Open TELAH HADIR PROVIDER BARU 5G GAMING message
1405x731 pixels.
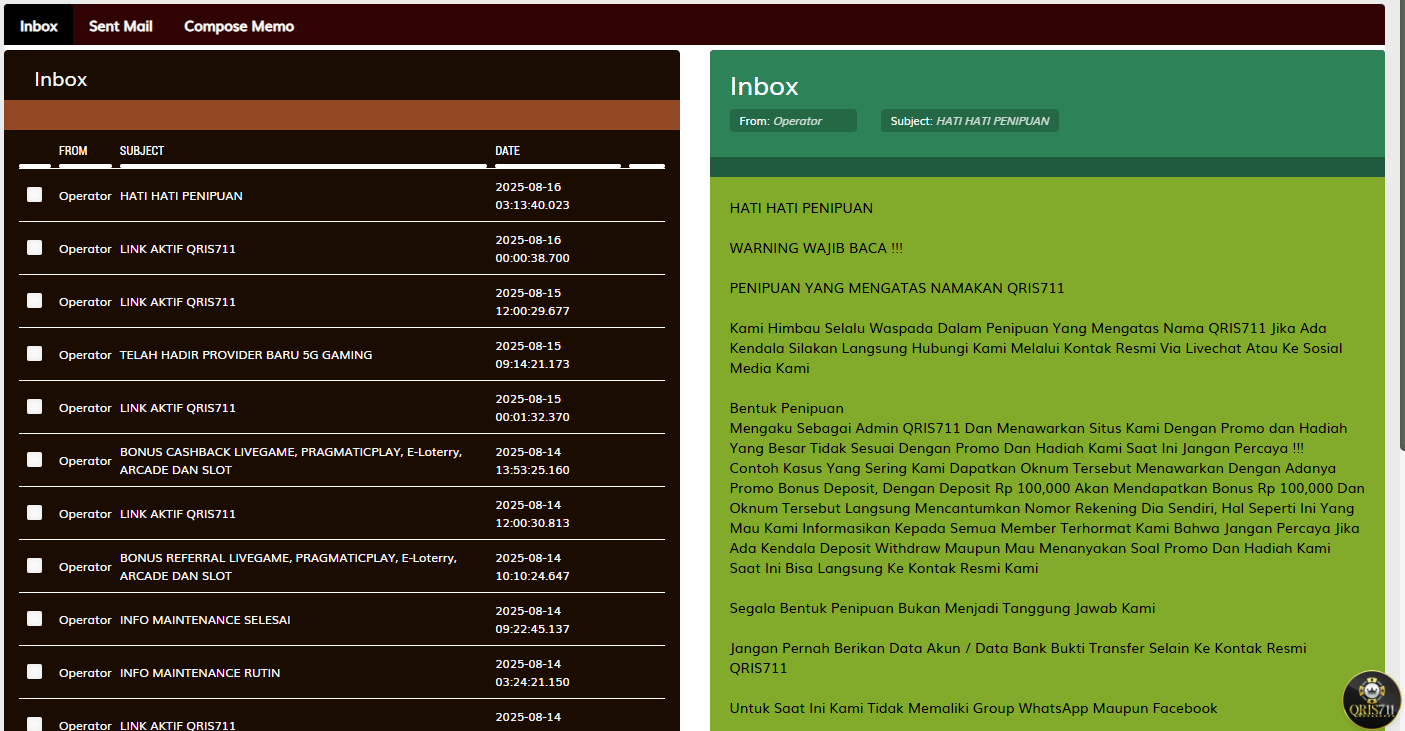pyautogui.click(x=246, y=355)
